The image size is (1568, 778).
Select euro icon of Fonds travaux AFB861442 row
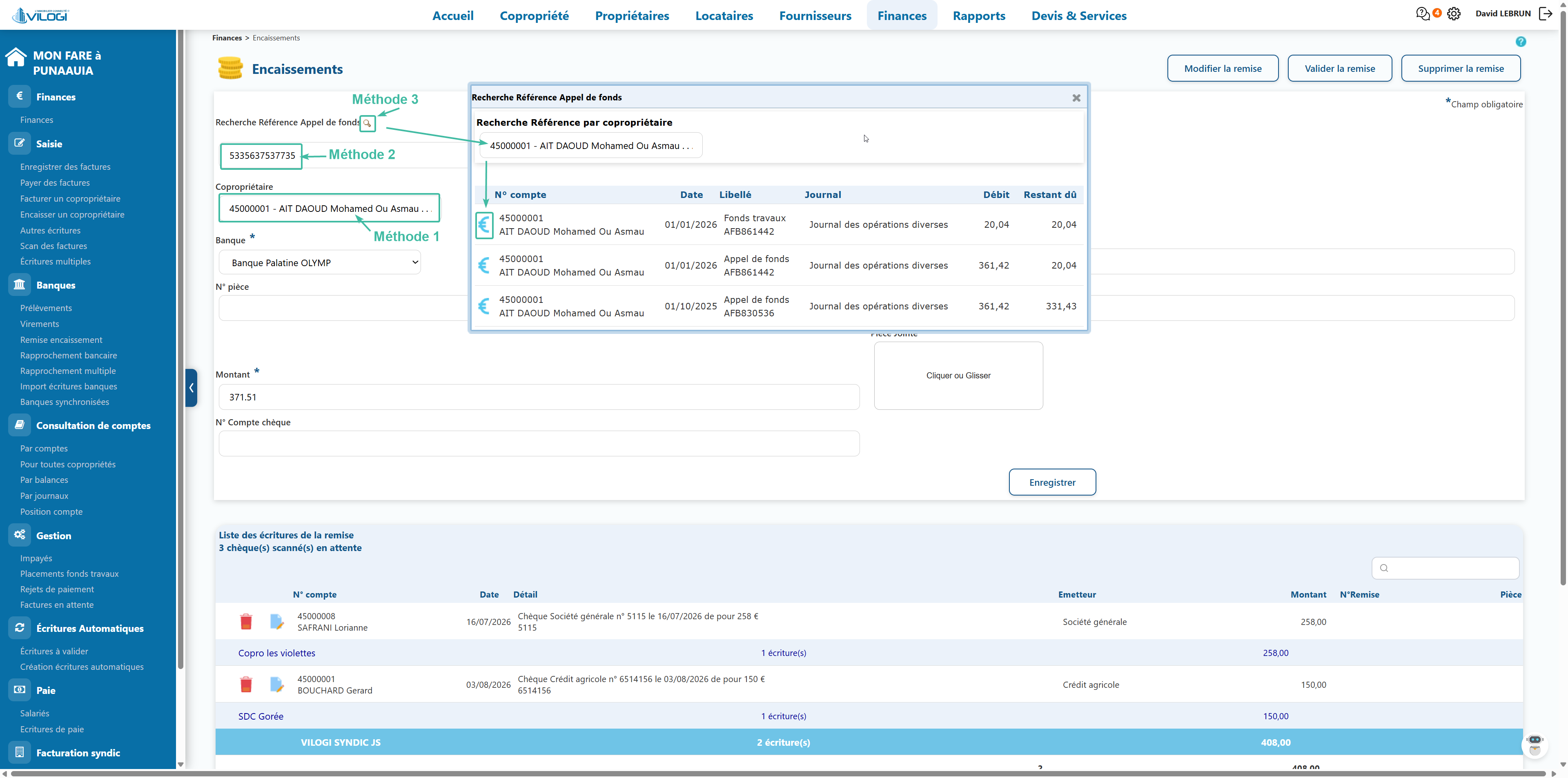click(484, 225)
